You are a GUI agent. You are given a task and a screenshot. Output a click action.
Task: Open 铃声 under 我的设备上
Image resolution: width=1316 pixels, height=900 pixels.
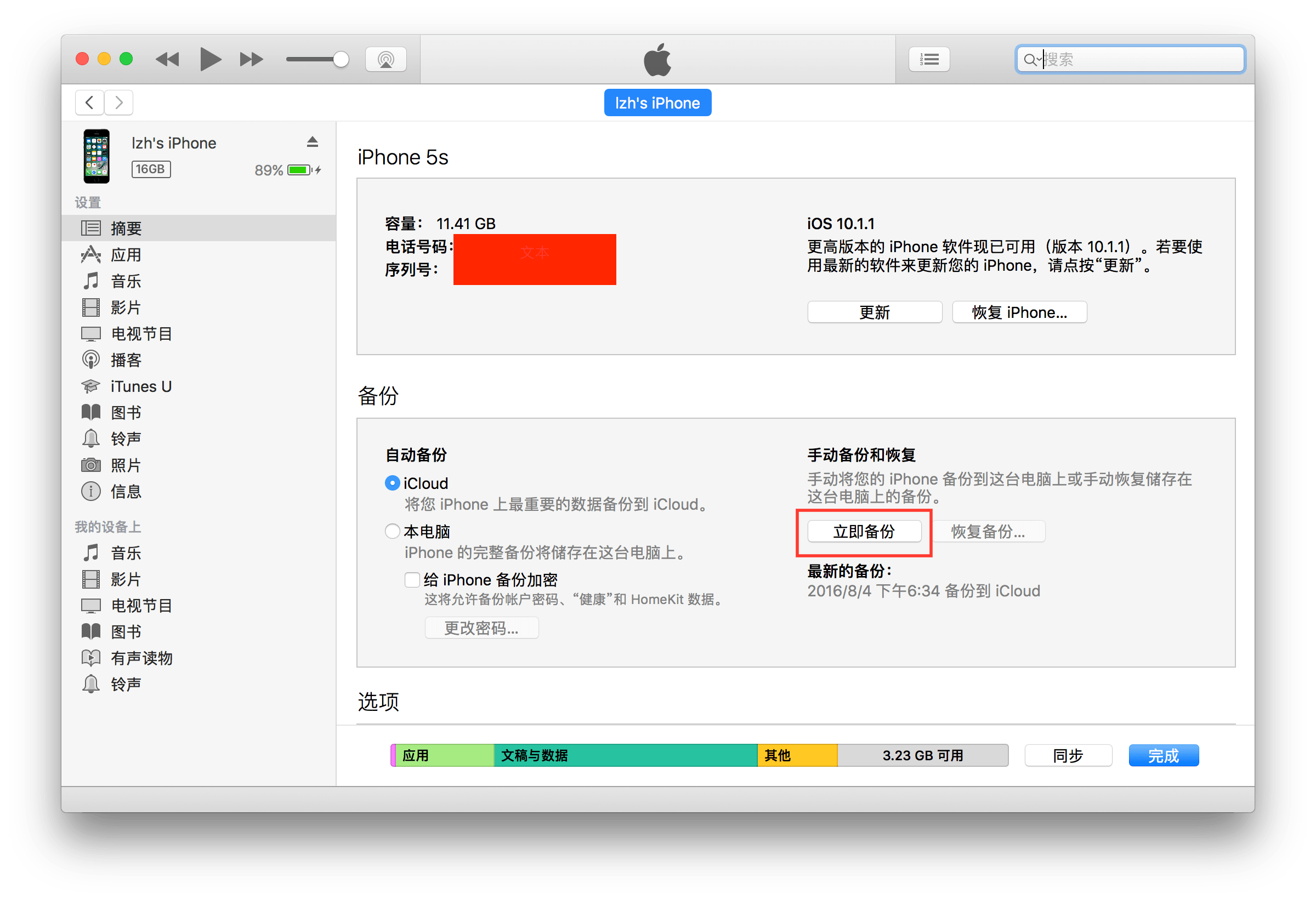coord(198,685)
